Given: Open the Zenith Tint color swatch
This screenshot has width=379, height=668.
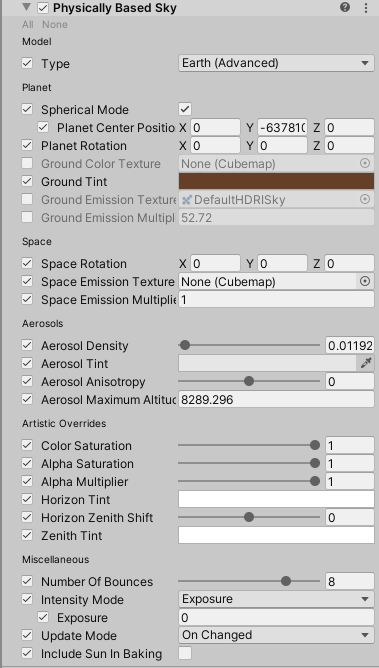Looking at the screenshot, I should click(276, 535).
